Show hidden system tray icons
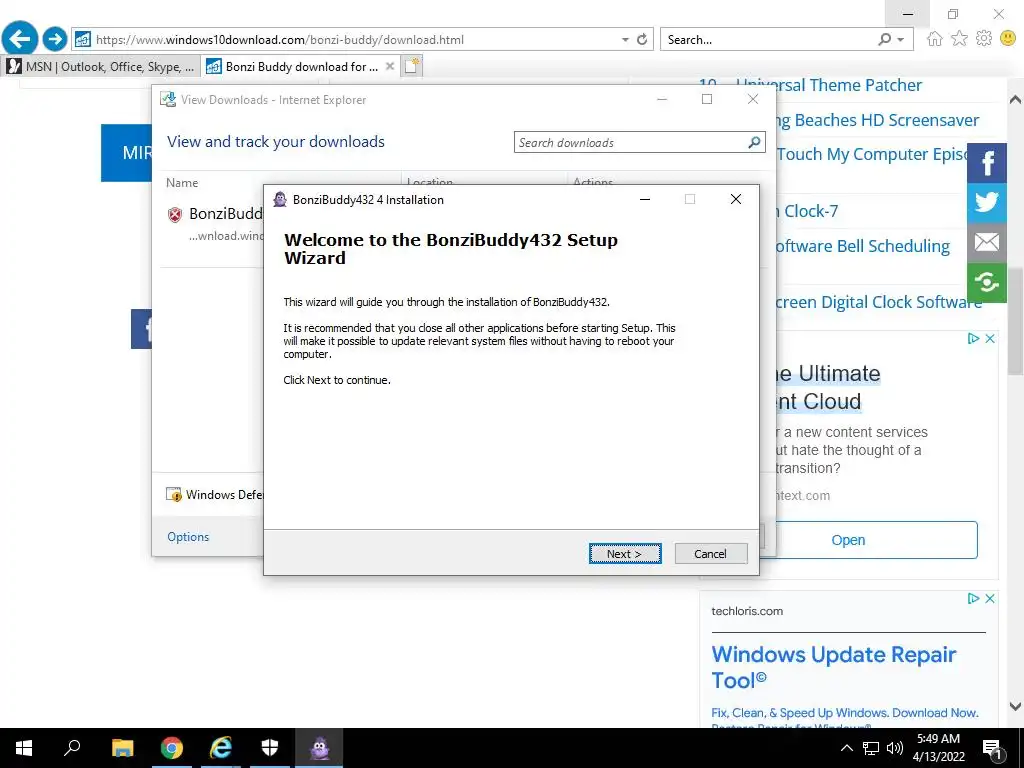This screenshot has height=768, width=1024. [x=846, y=748]
